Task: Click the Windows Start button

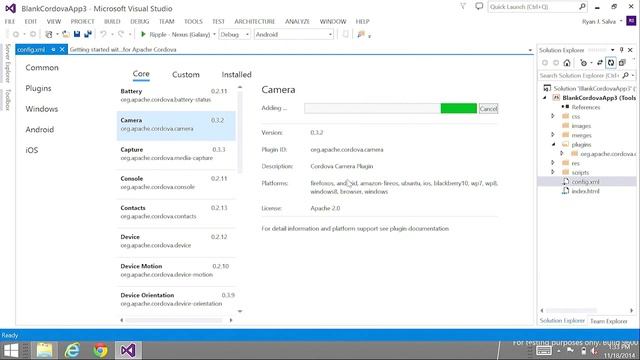Action: click(11, 350)
